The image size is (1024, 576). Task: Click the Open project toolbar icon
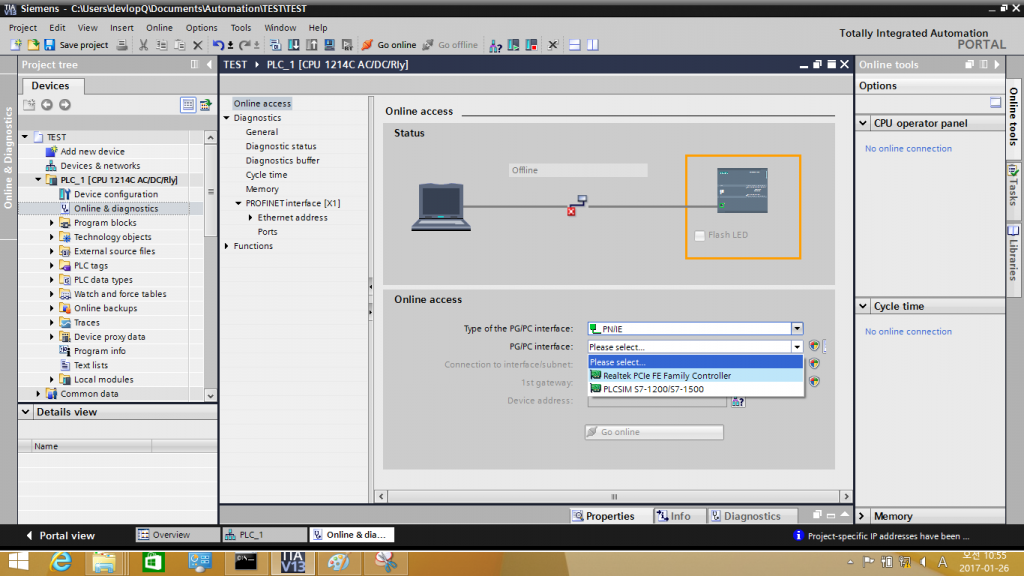coord(33,45)
